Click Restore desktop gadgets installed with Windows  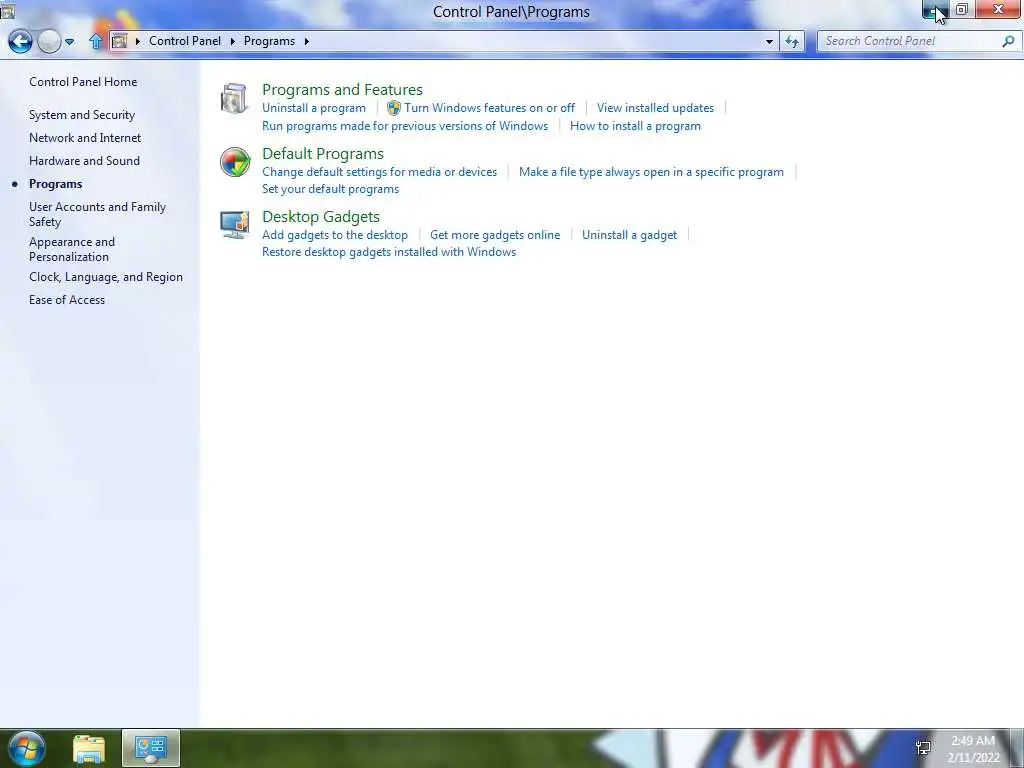[x=389, y=251]
